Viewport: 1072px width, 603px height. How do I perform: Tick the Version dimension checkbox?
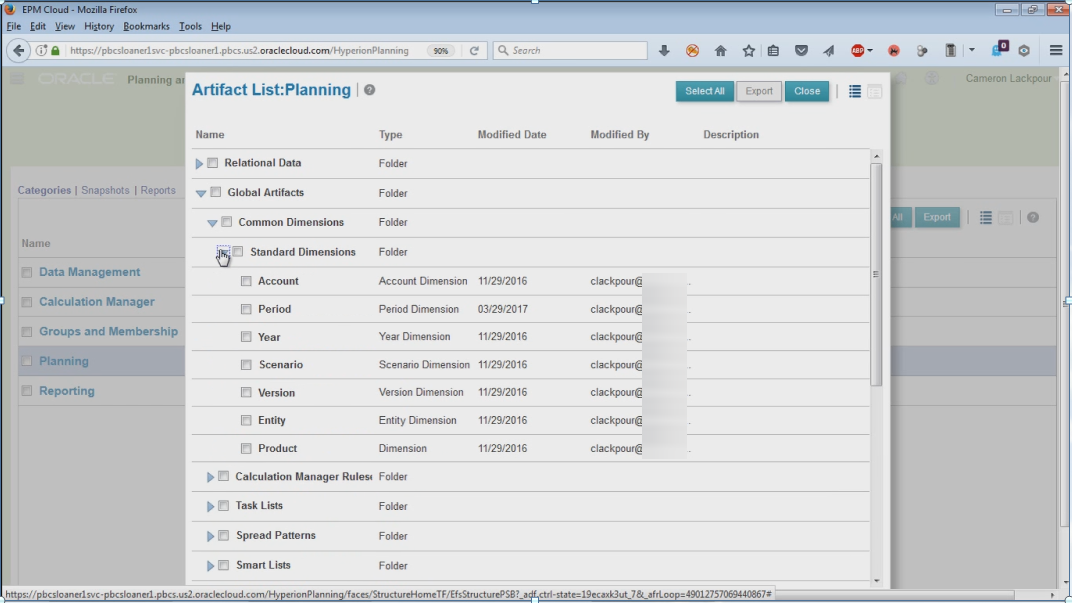(246, 392)
